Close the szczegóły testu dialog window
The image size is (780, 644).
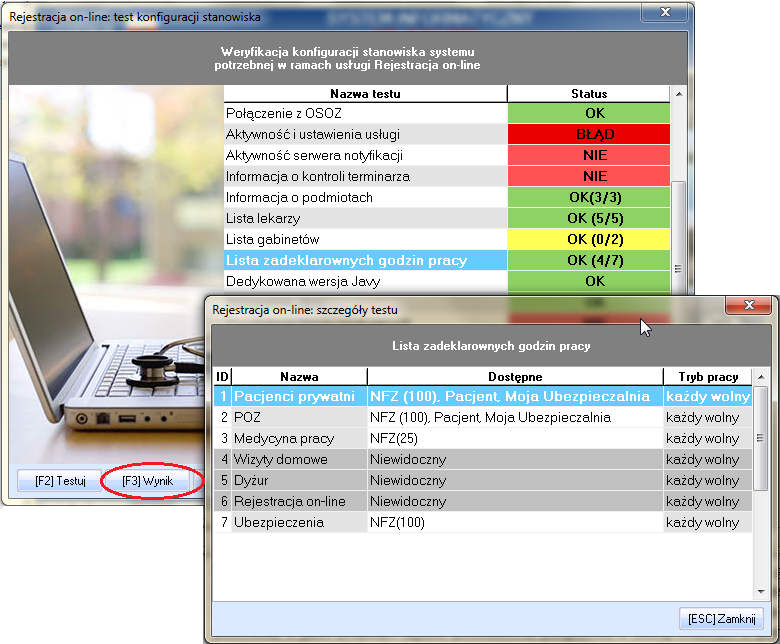point(749,305)
